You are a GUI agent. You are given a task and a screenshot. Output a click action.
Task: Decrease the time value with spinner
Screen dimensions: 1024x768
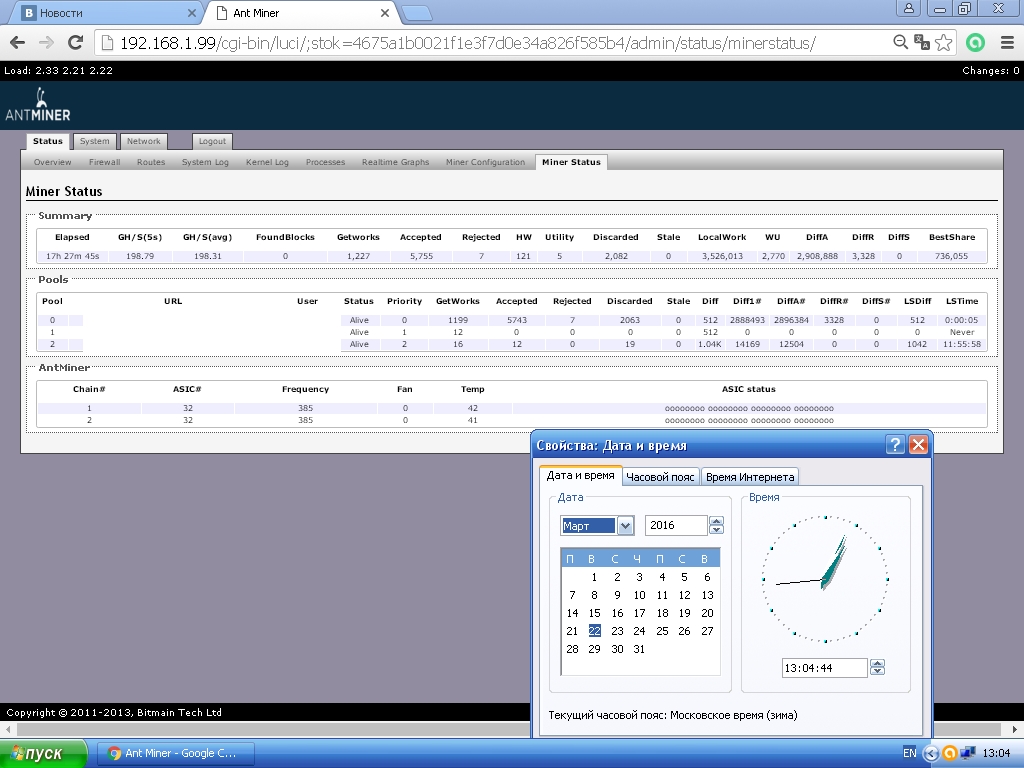click(x=877, y=672)
